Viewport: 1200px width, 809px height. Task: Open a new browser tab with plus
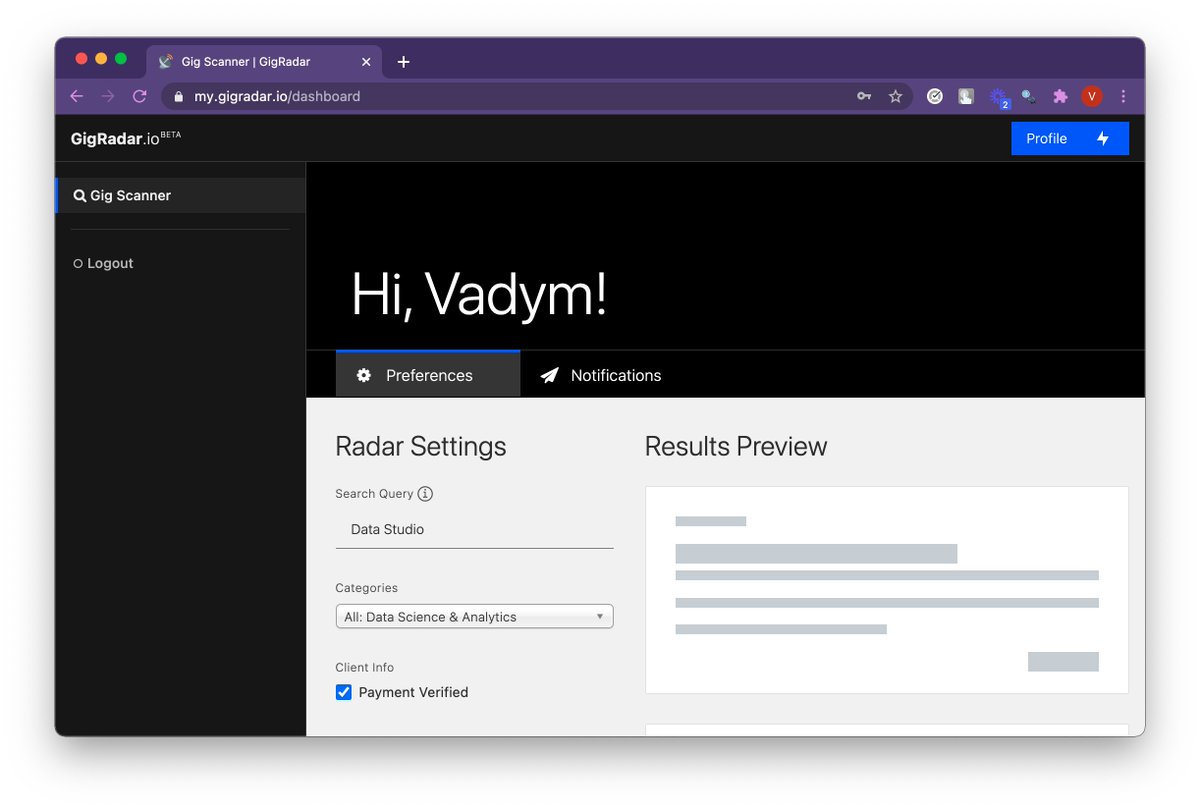(403, 62)
